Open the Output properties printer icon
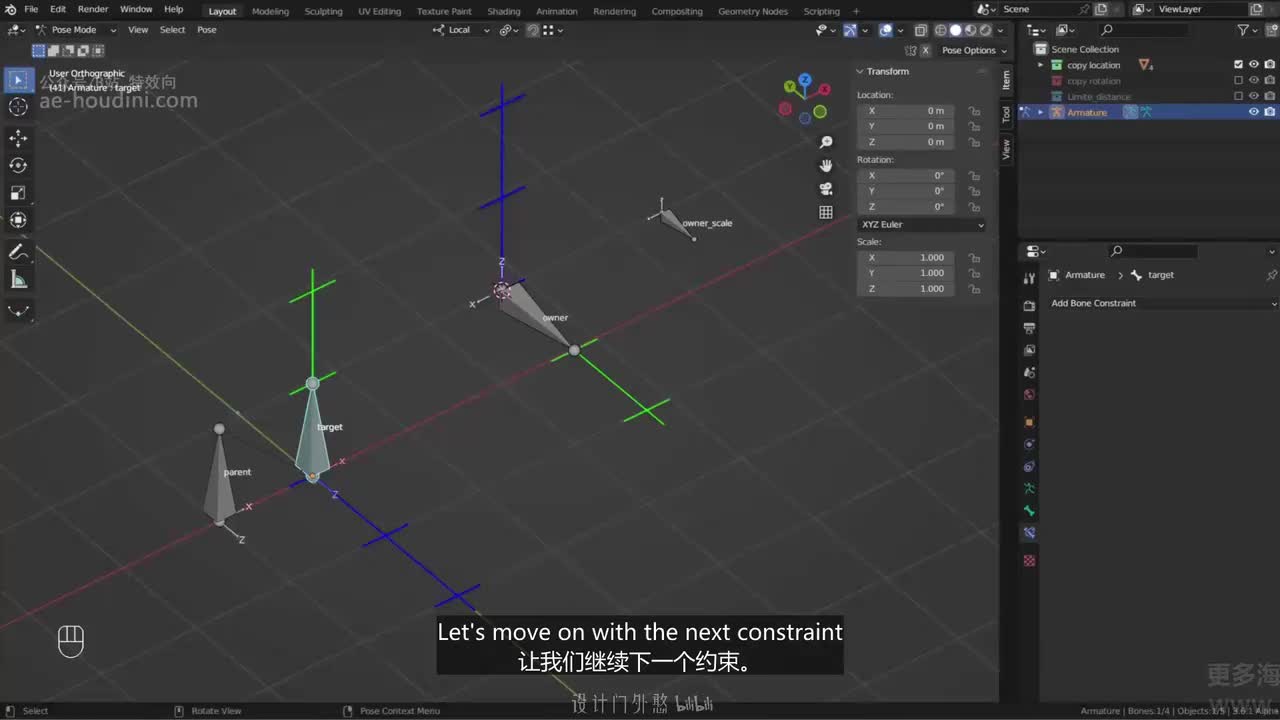Image resolution: width=1280 pixels, height=720 pixels. pos(1029,328)
